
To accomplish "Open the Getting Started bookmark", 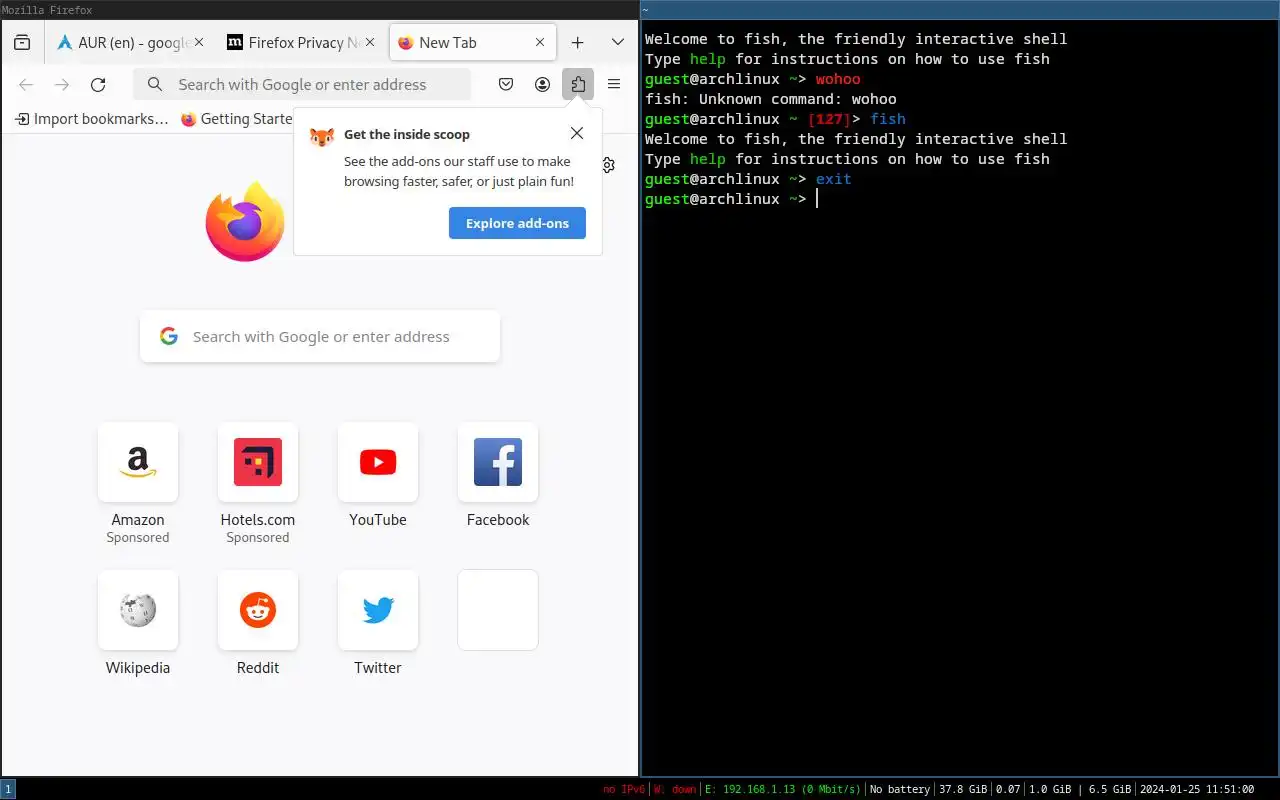I will 236,119.
